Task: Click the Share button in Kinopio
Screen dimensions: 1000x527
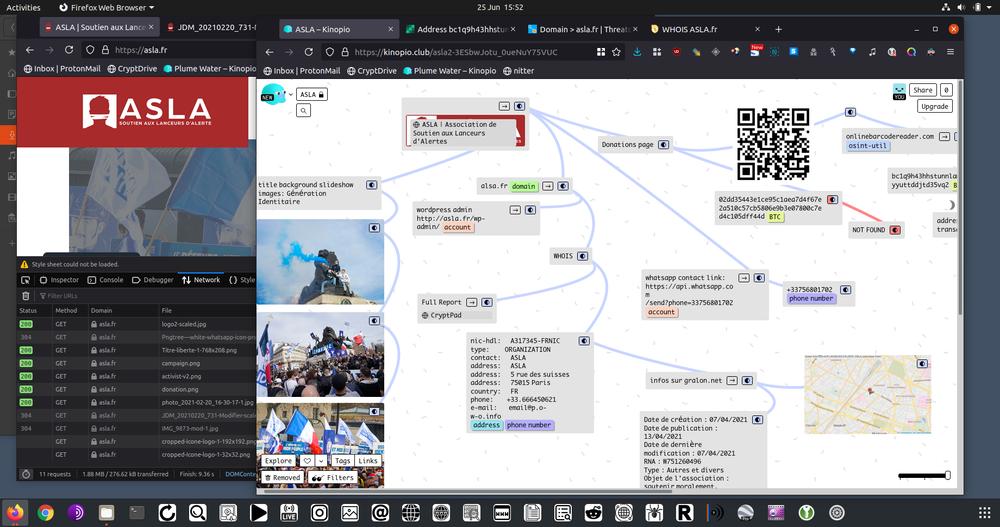Action: point(923,90)
